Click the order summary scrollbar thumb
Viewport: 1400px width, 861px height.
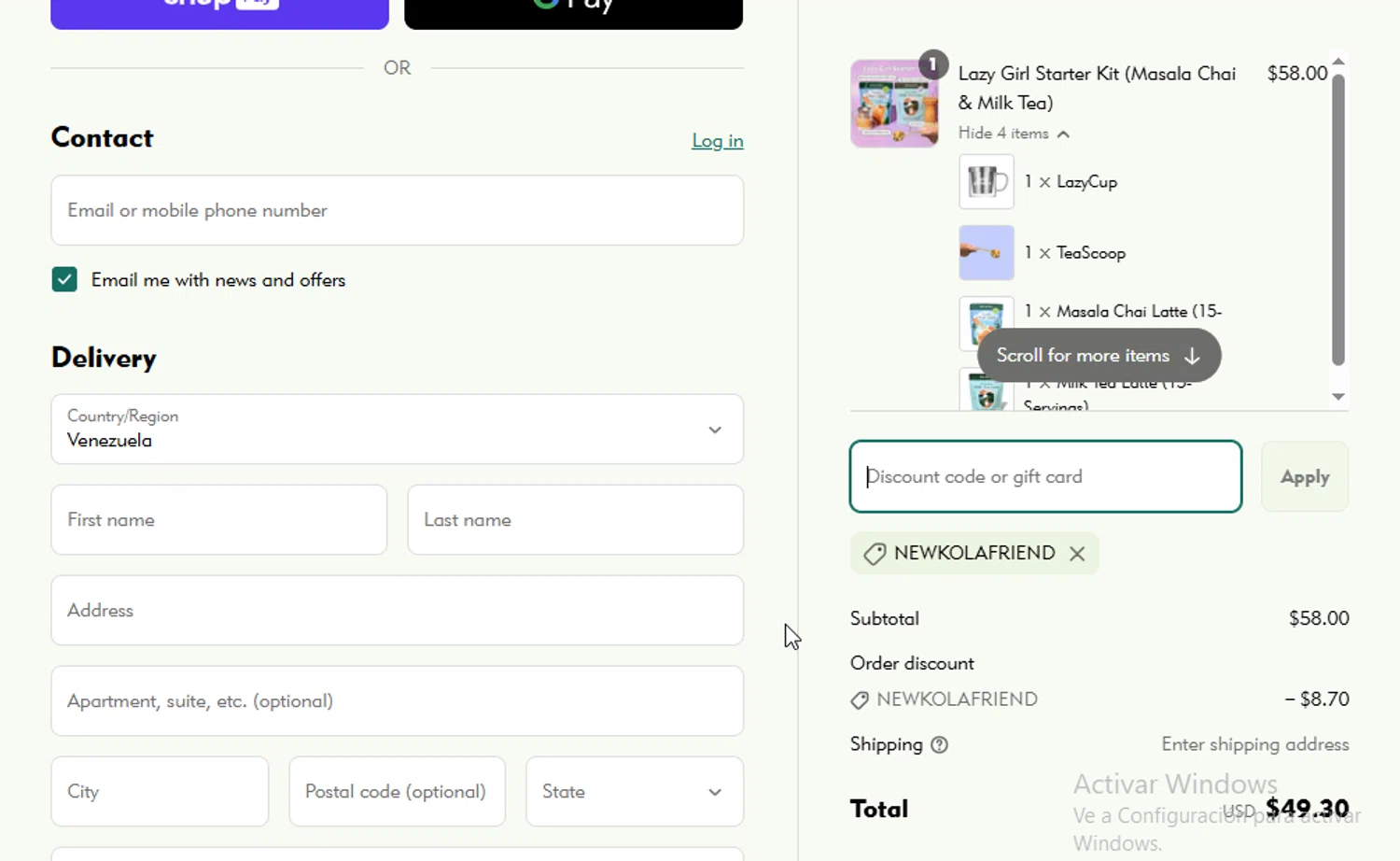point(1338,219)
